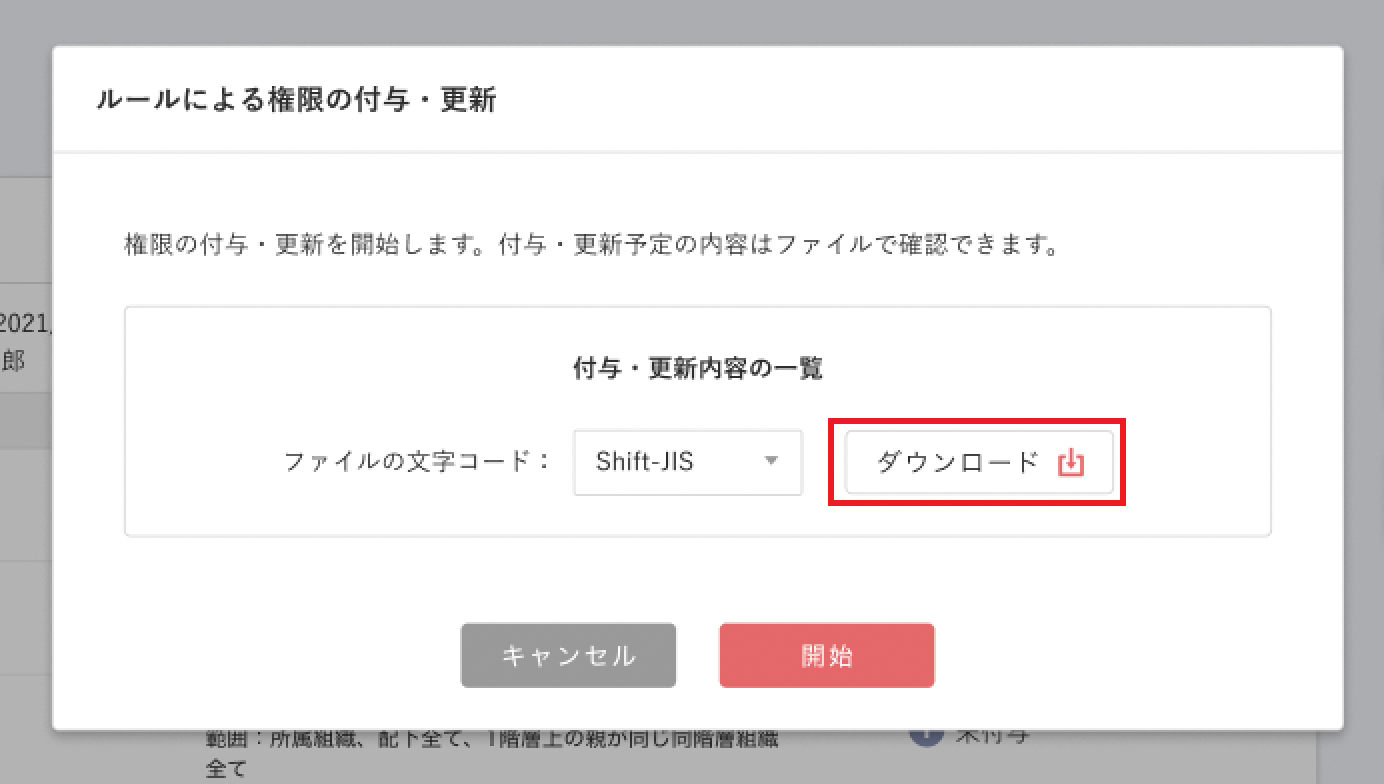Image resolution: width=1384 pixels, height=784 pixels.
Task: Click the ダウンロード download button
Action: tap(978, 461)
